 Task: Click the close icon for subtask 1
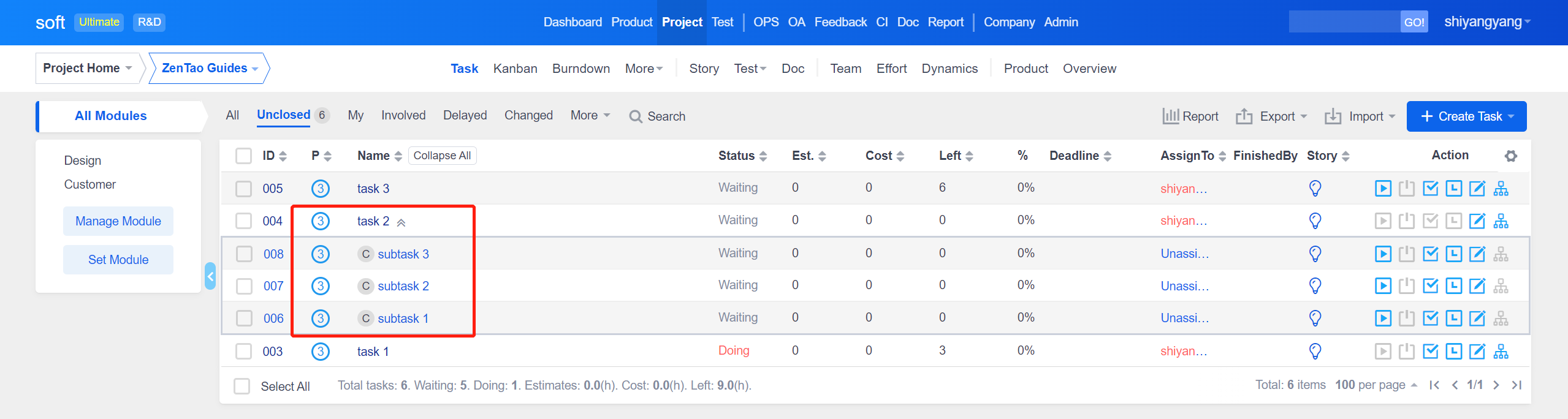click(x=1406, y=319)
